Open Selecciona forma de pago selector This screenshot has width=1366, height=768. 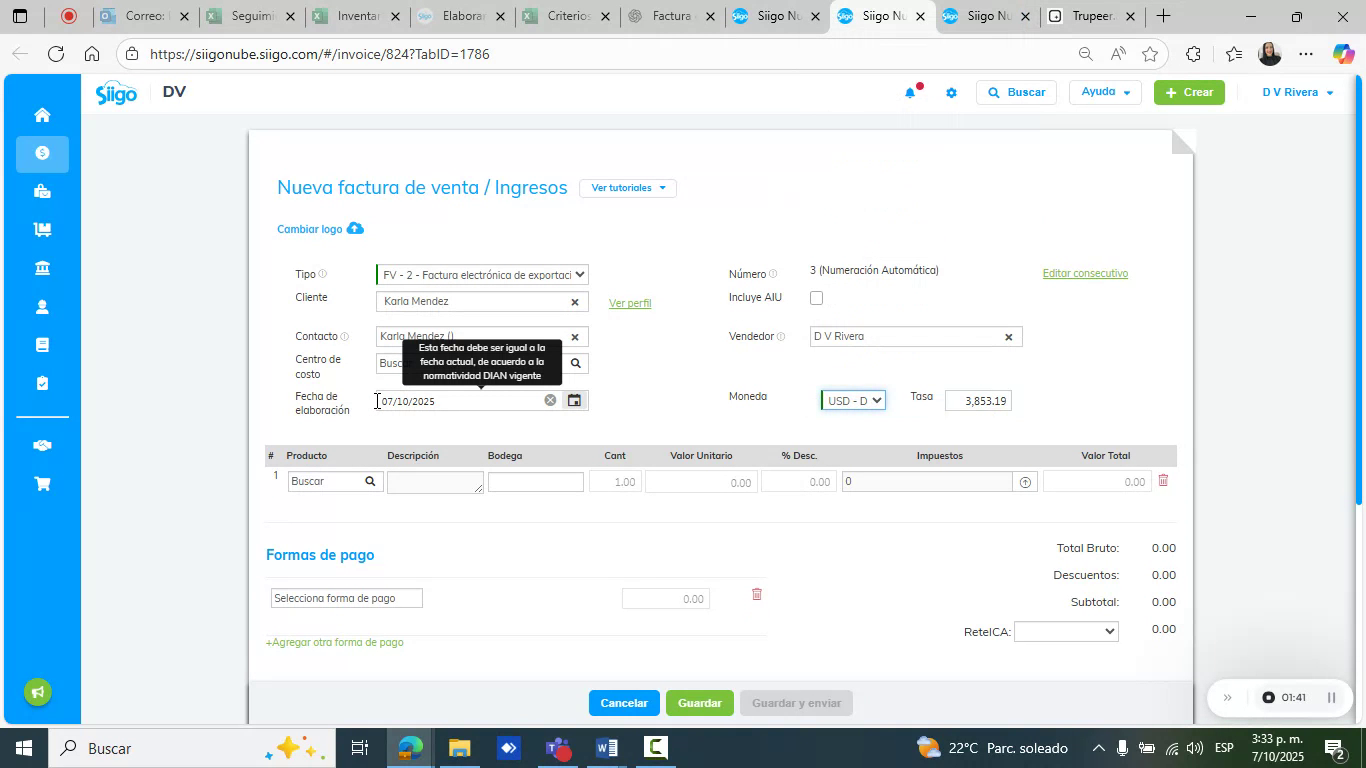pos(346,598)
